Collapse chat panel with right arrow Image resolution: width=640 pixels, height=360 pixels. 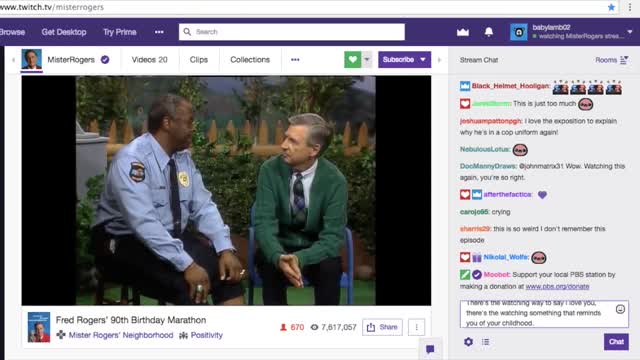pyautogui.click(x=440, y=60)
